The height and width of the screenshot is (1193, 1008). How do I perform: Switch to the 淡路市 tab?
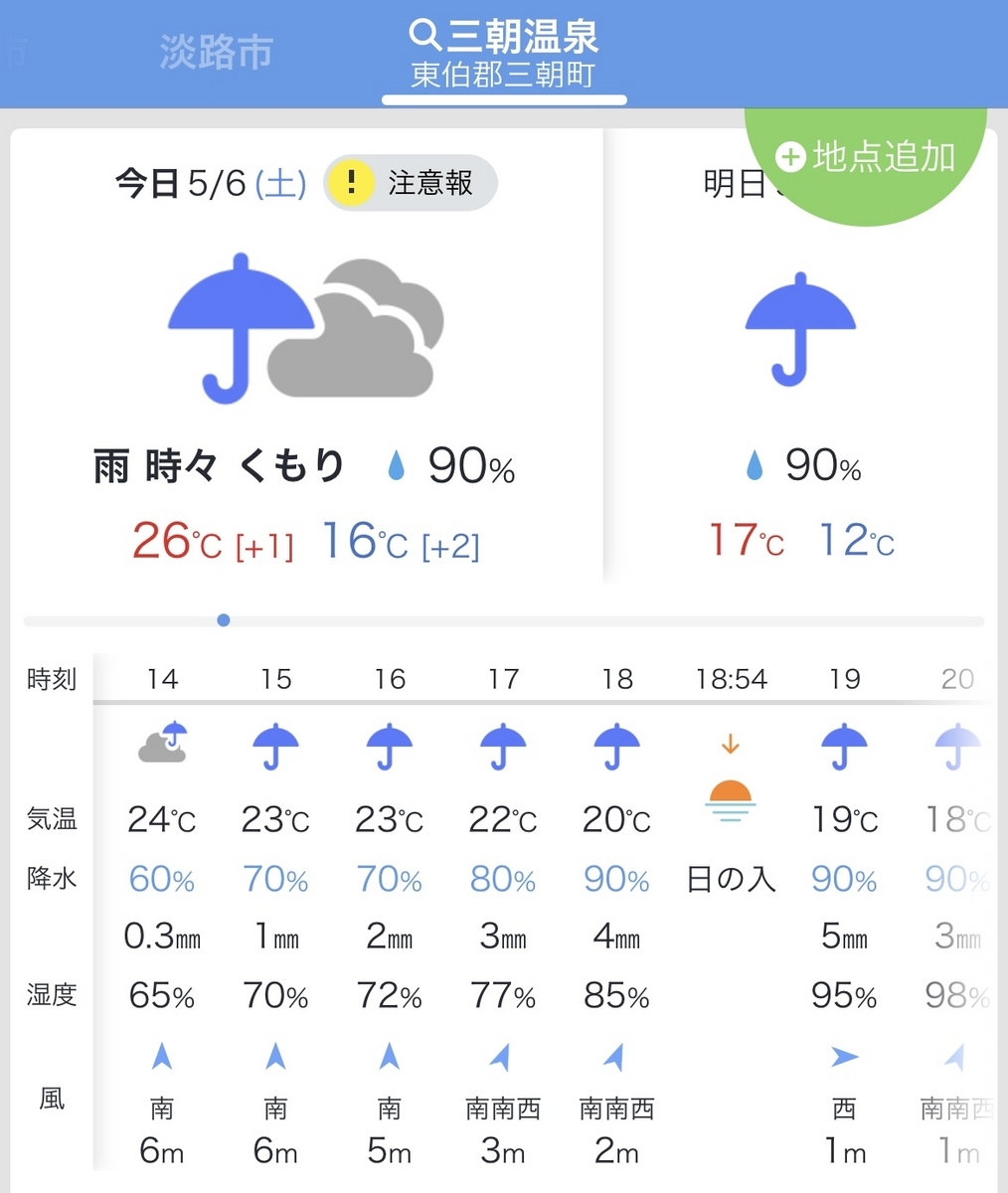(x=216, y=52)
